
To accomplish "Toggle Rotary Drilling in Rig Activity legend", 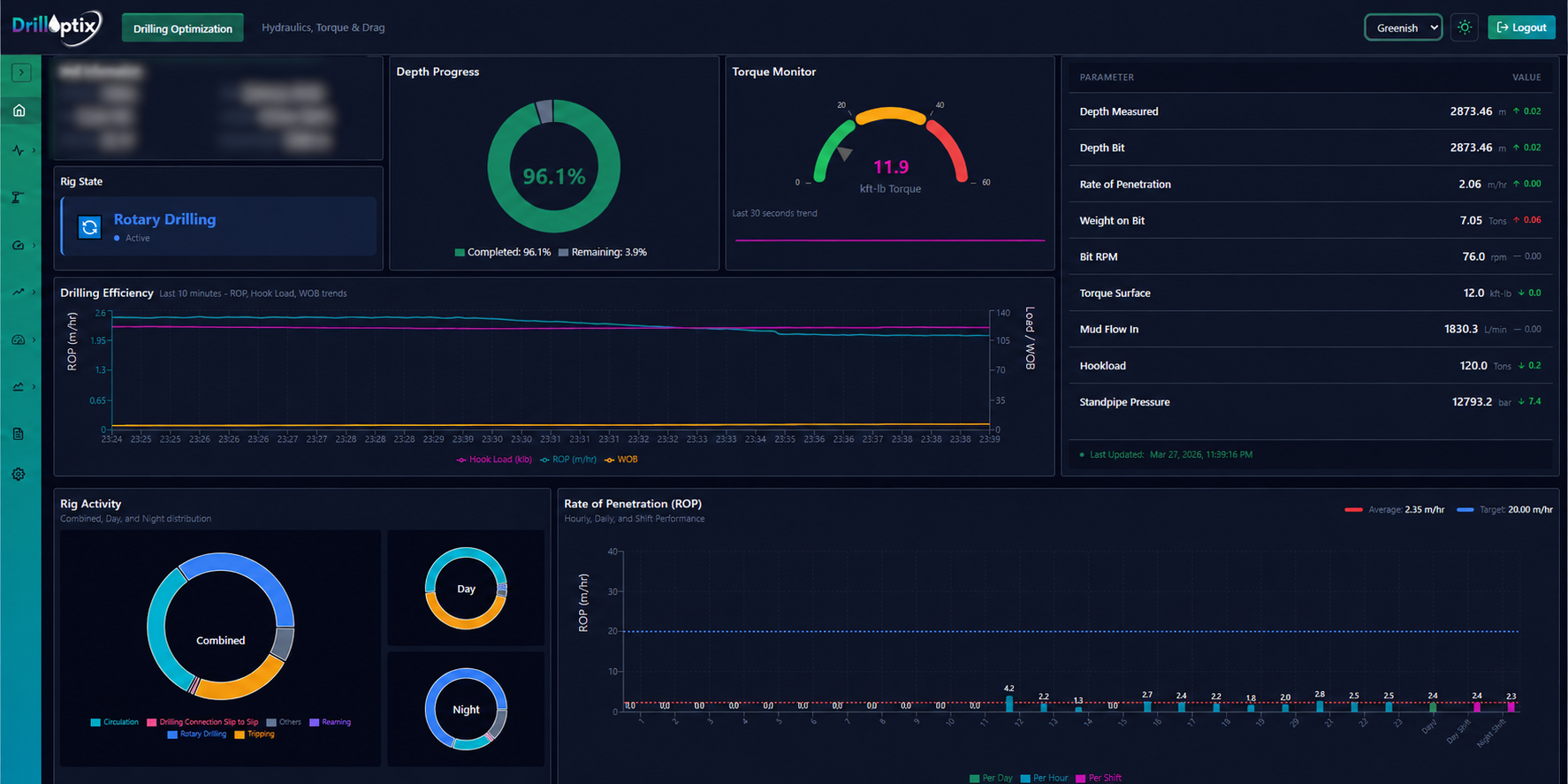I will coord(196,734).
